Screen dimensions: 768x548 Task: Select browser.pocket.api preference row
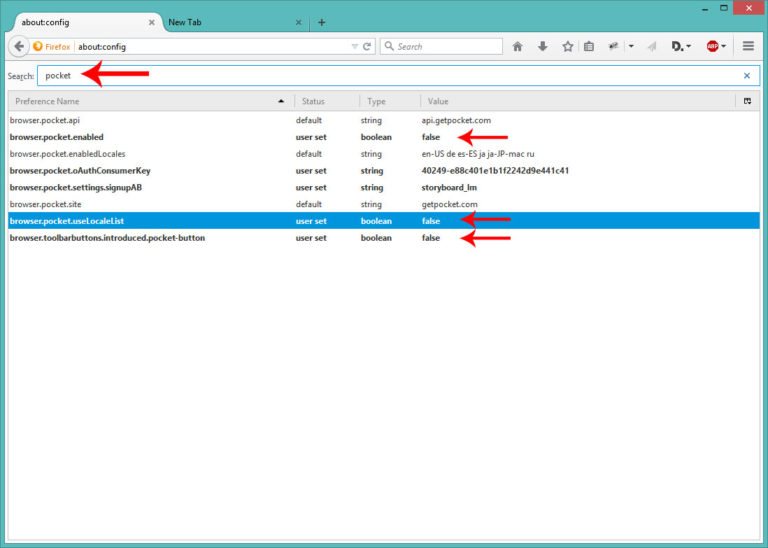click(384, 120)
